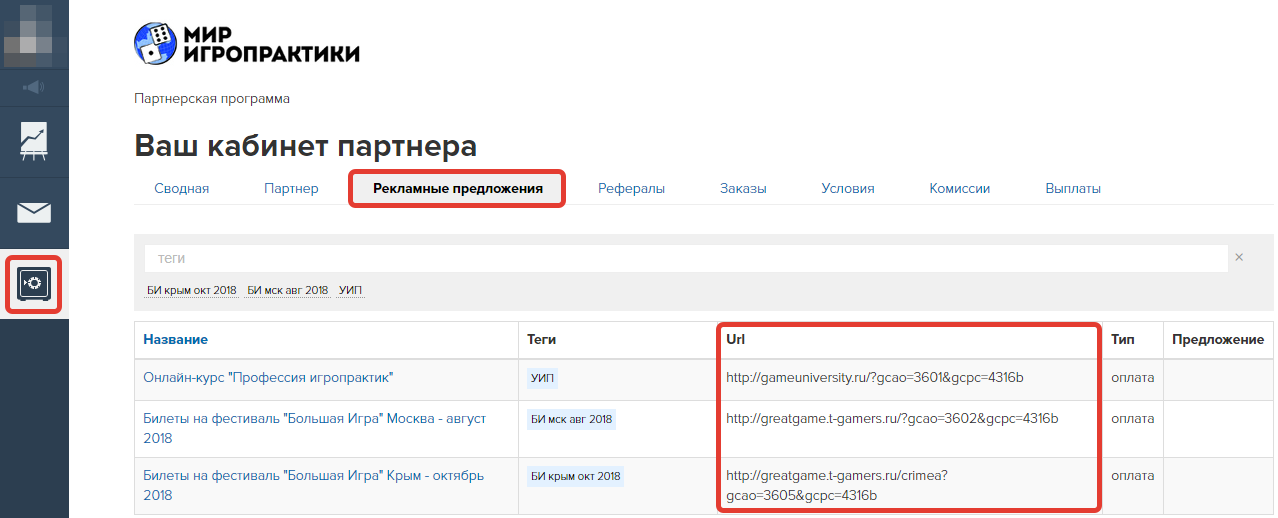Open Большая Игра Москва август 2018 tickets offer
This screenshot has width=1278, height=518.
click(314, 428)
